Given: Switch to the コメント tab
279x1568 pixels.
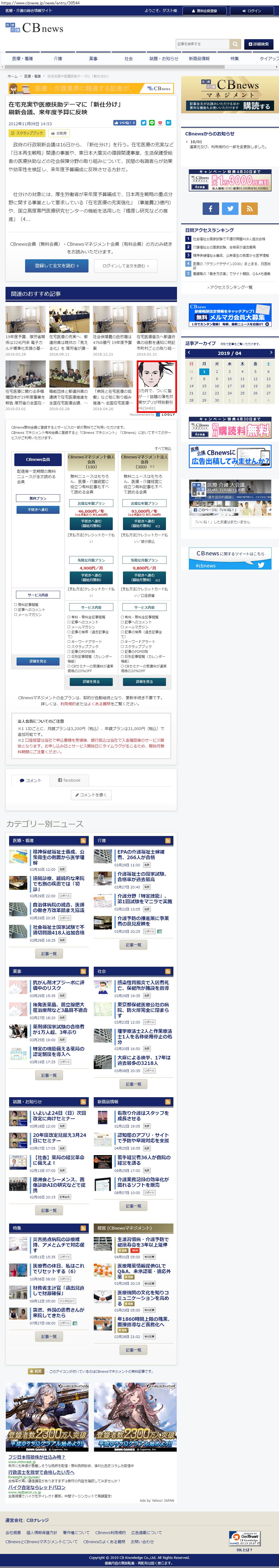Looking at the screenshot, I should click(30, 780).
